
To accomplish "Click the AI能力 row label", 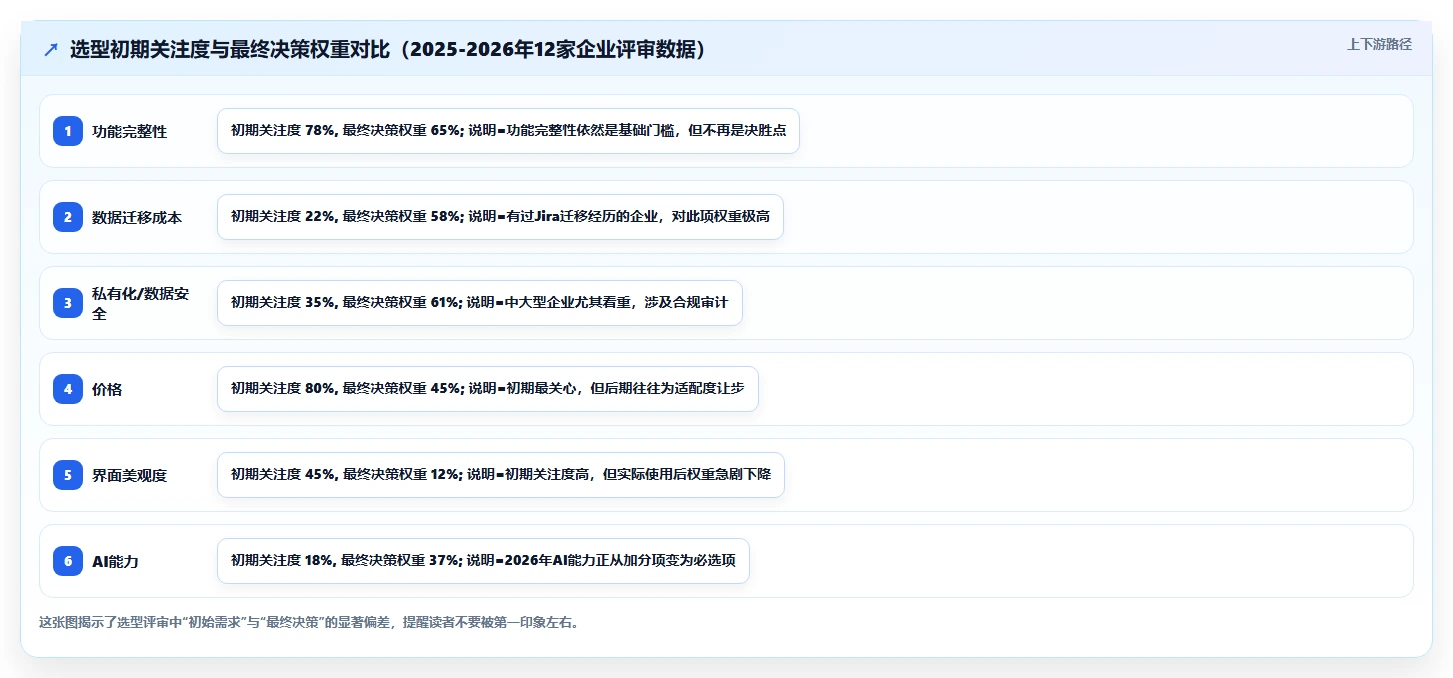I will 115,561.
